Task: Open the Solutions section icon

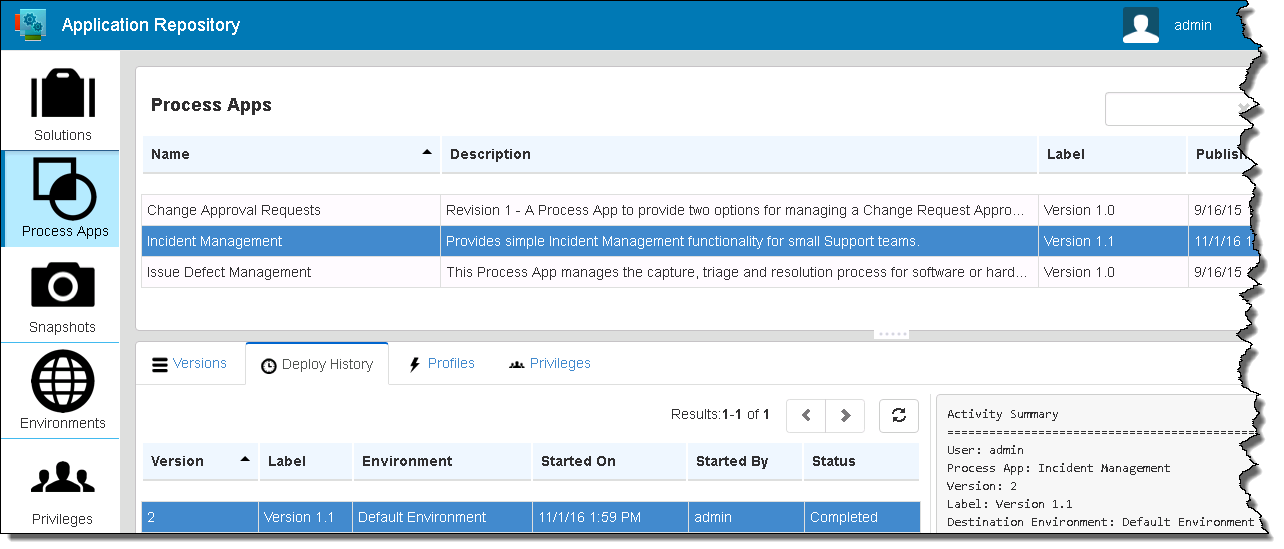Action: coord(62,94)
